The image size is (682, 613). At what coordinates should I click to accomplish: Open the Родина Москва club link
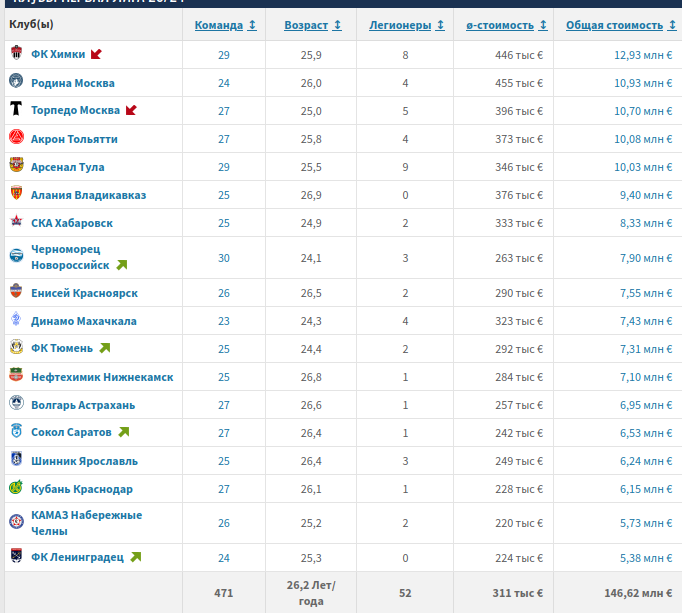click(73, 83)
